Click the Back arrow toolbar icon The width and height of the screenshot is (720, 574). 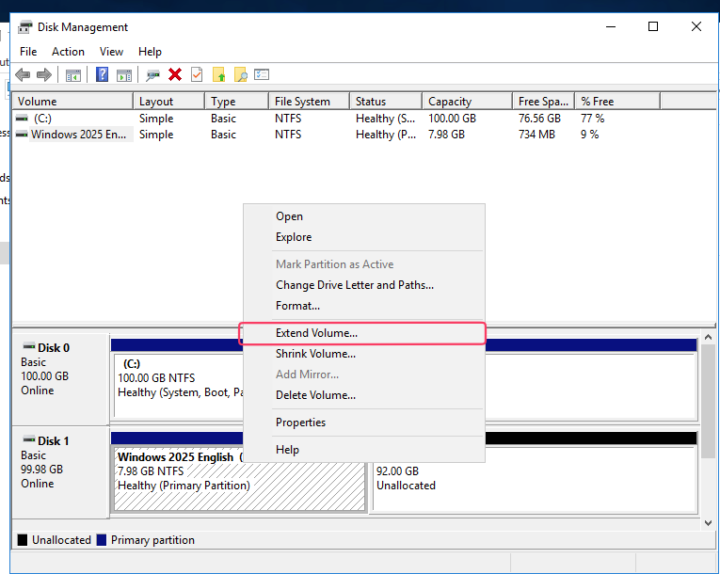point(22,75)
